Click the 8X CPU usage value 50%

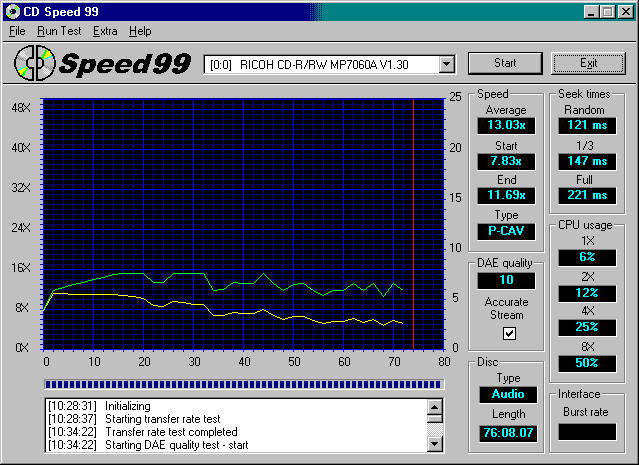[x=587, y=364]
